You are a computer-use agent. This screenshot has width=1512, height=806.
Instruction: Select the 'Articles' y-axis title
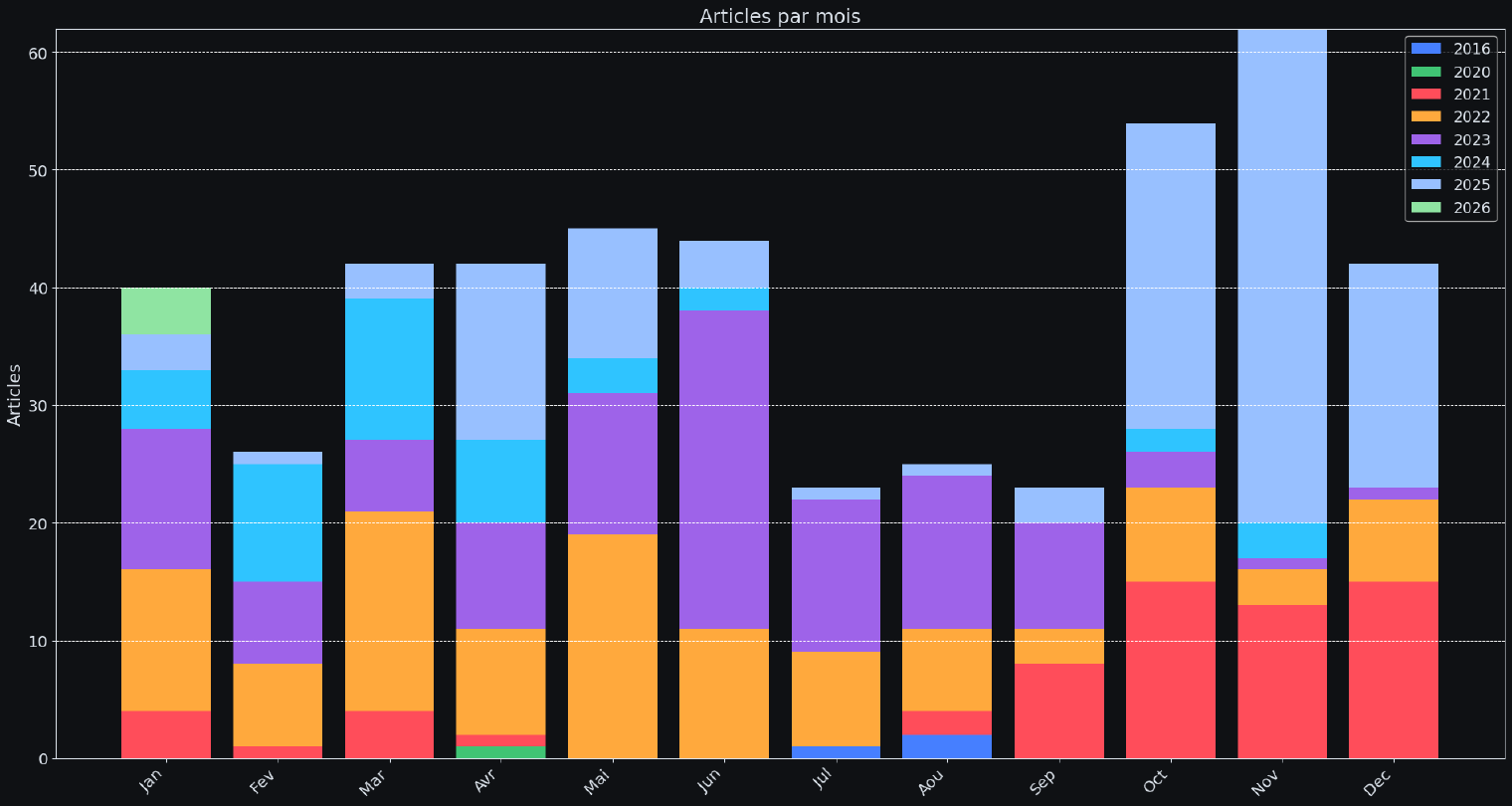15,394
